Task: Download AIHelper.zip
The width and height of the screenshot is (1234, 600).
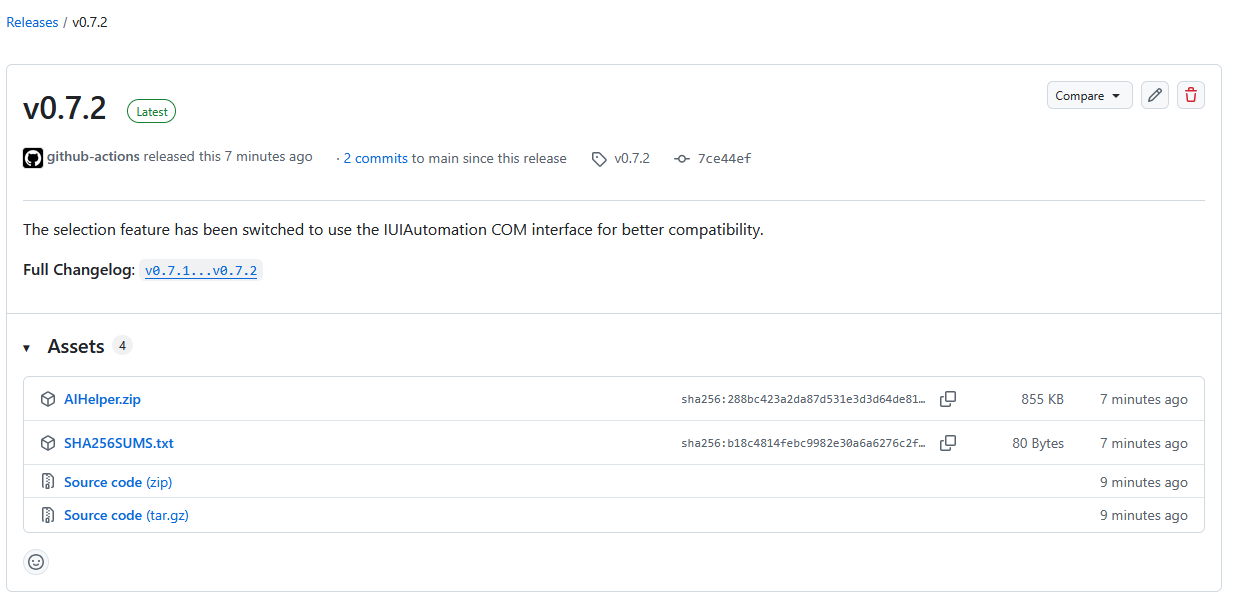Action: click(102, 399)
